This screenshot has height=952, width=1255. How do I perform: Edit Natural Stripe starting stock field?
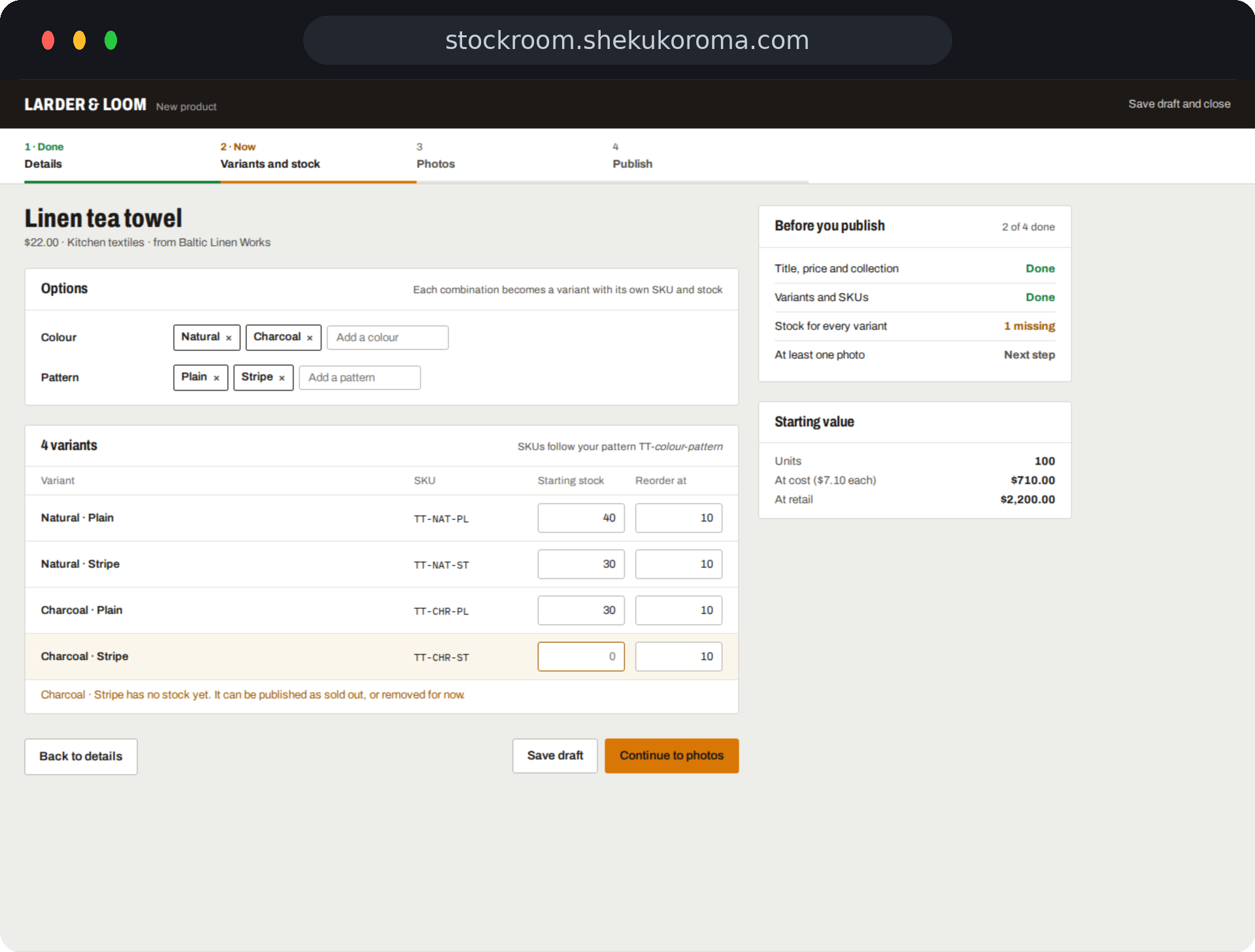pos(581,565)
